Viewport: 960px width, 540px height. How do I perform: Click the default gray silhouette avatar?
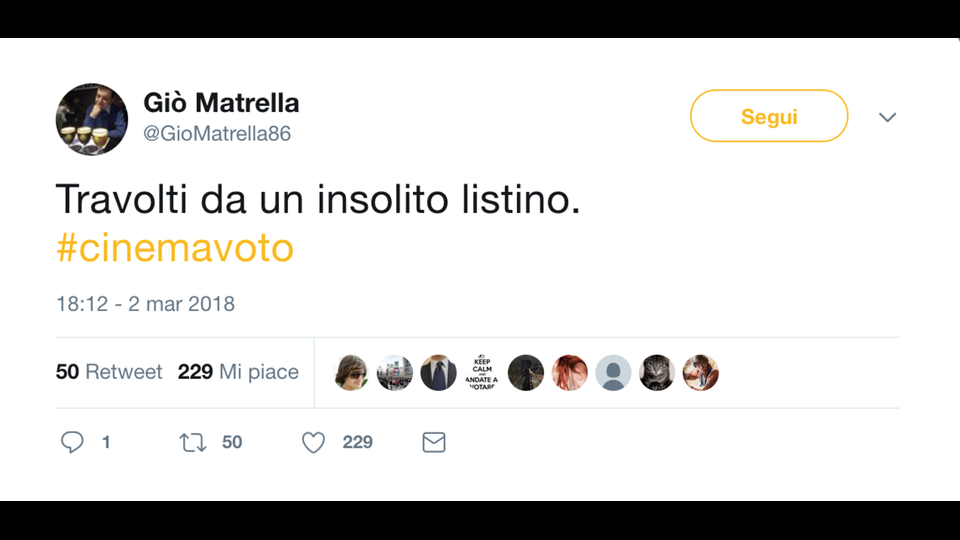point(613,373)
